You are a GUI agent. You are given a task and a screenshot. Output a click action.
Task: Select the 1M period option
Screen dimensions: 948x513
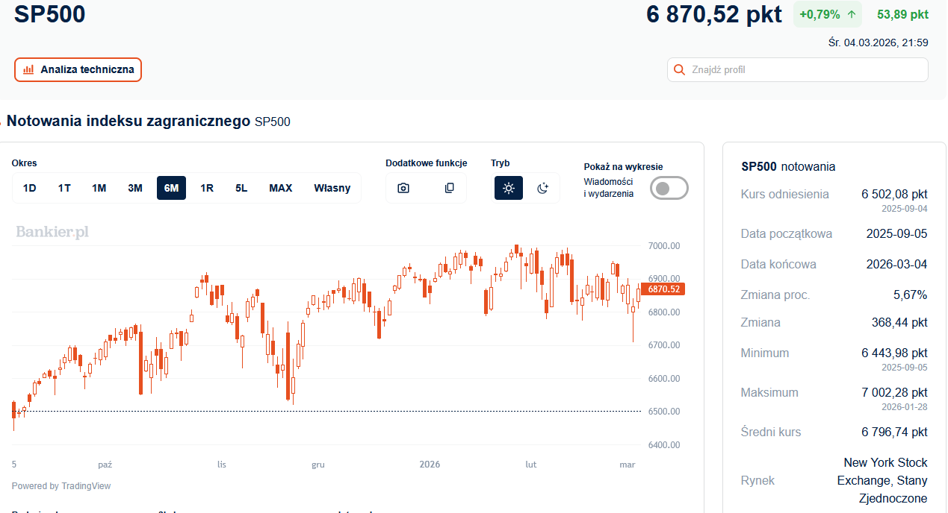pyautogui.click(x=99, y=188)
